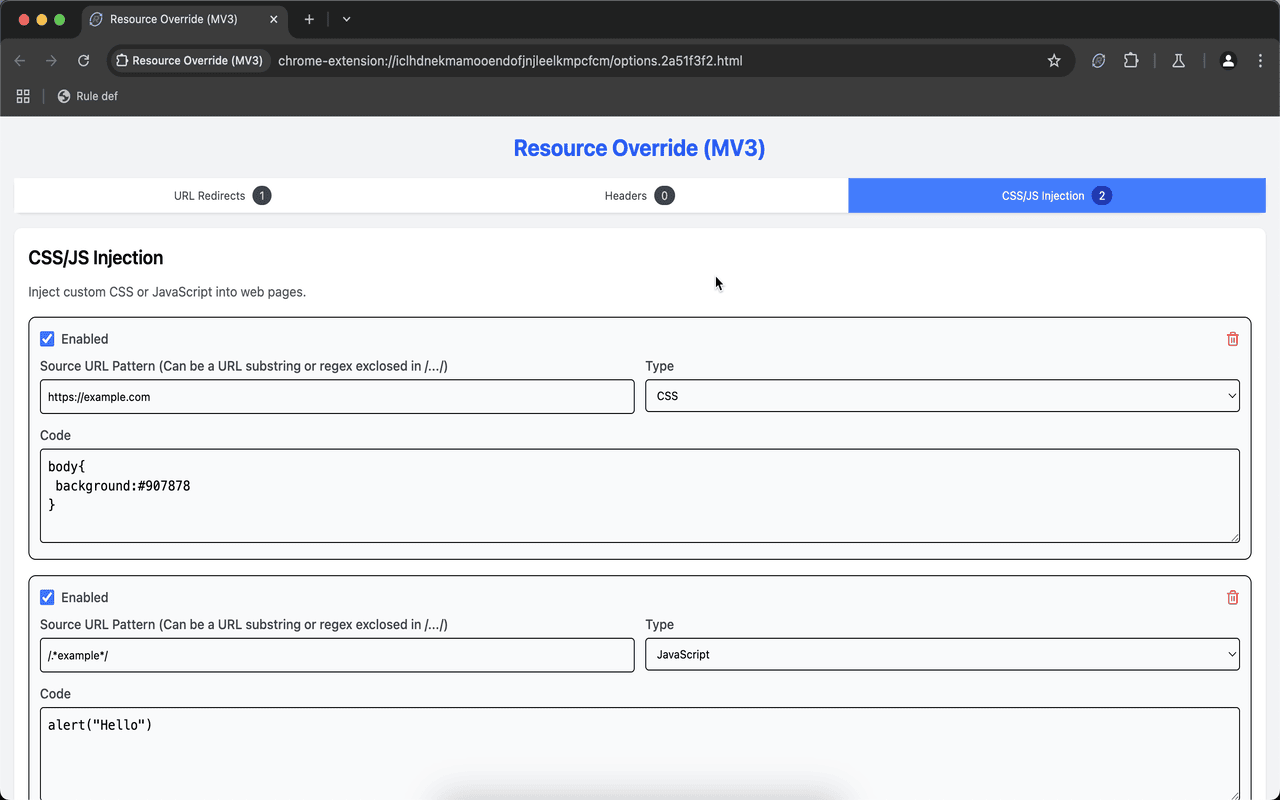Click the Source URL Pattern field containing https://example.com
This screenshot has width=1280, height=800.
point(336,396)
